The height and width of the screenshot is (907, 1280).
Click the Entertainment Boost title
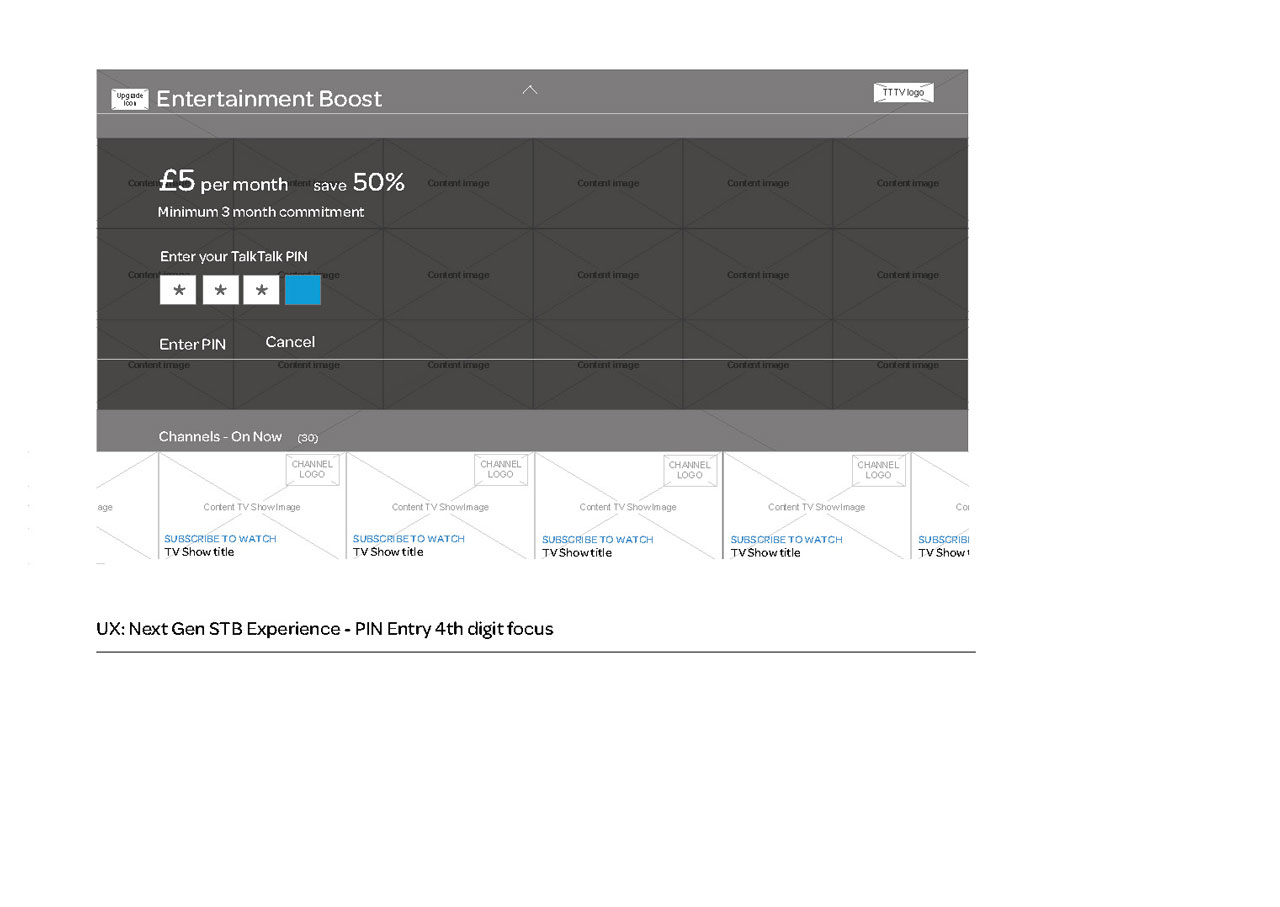pyautogui.click(x=269, y=99)
